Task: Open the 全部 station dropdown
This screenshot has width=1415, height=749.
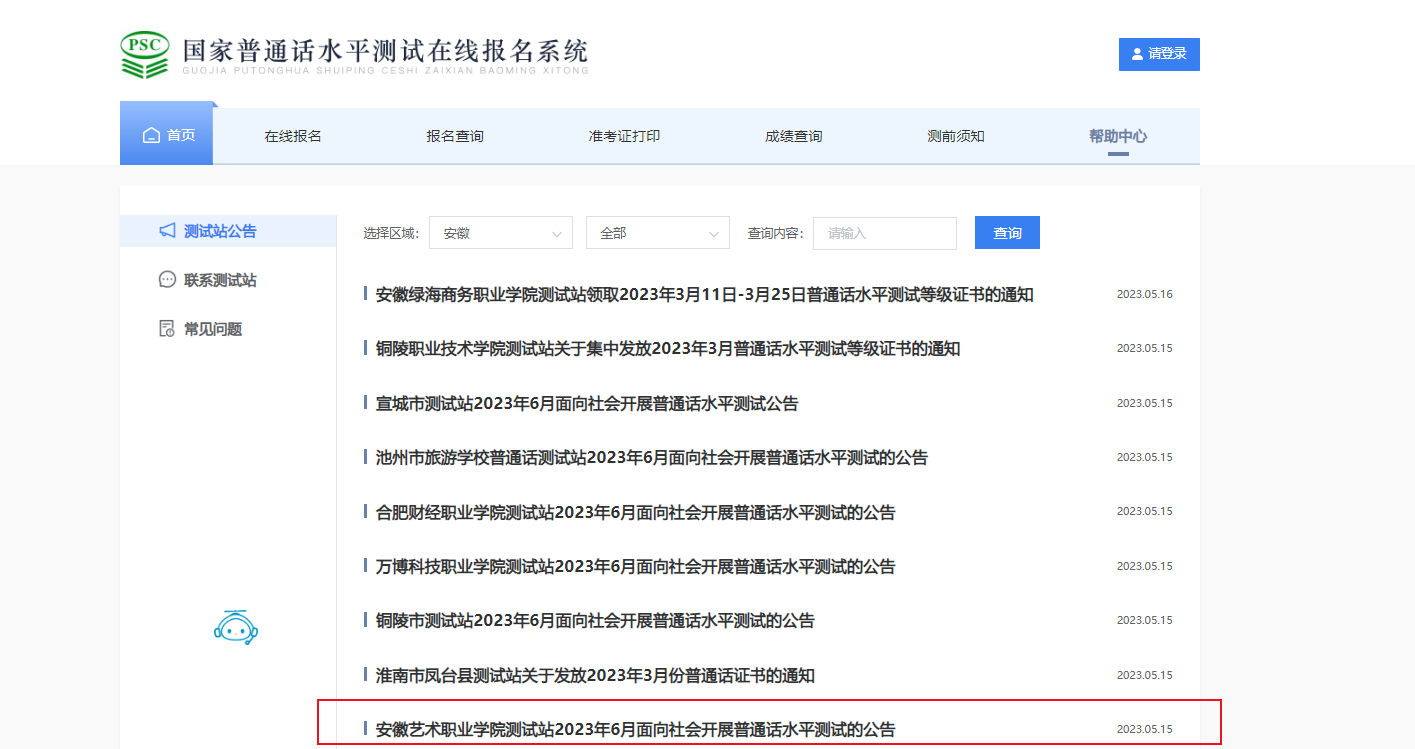Action: click(x=657, y=233)
